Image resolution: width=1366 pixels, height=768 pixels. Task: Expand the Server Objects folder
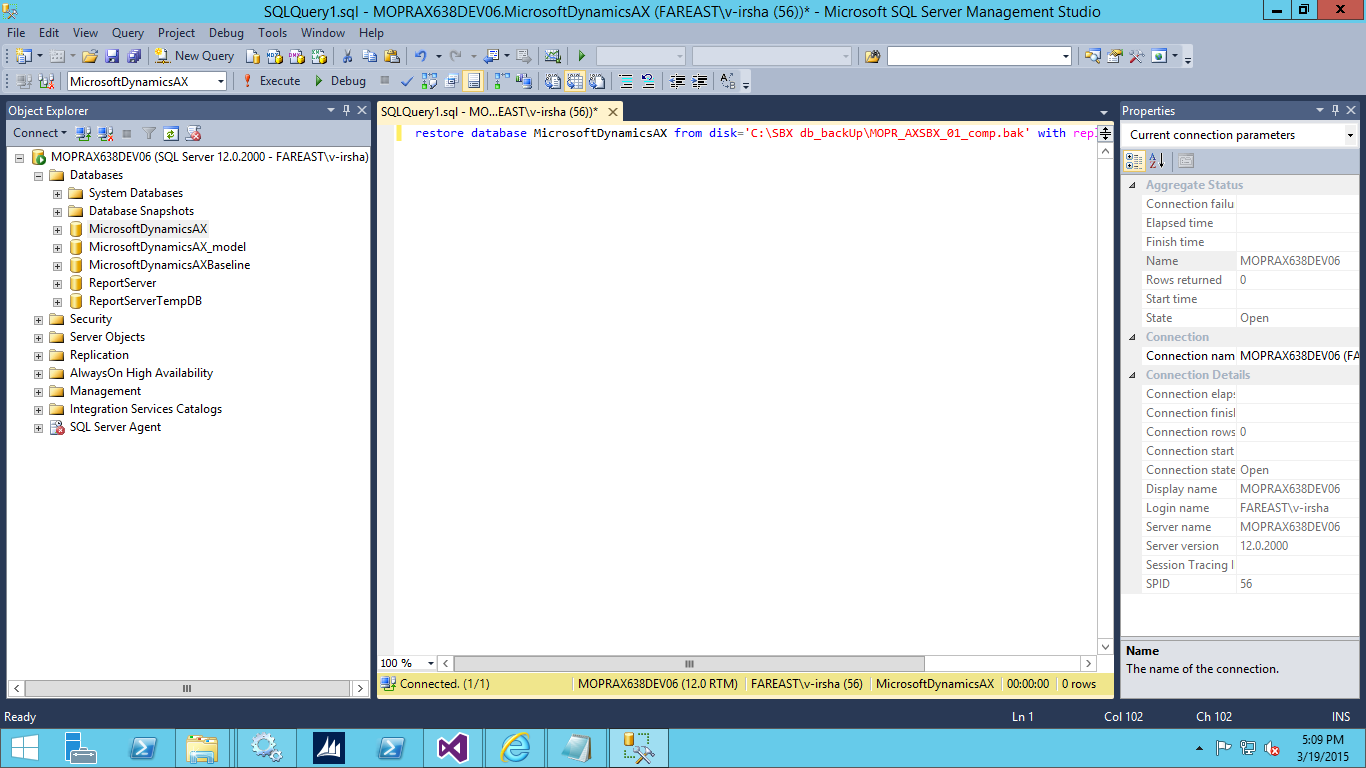tap(39, 337)
